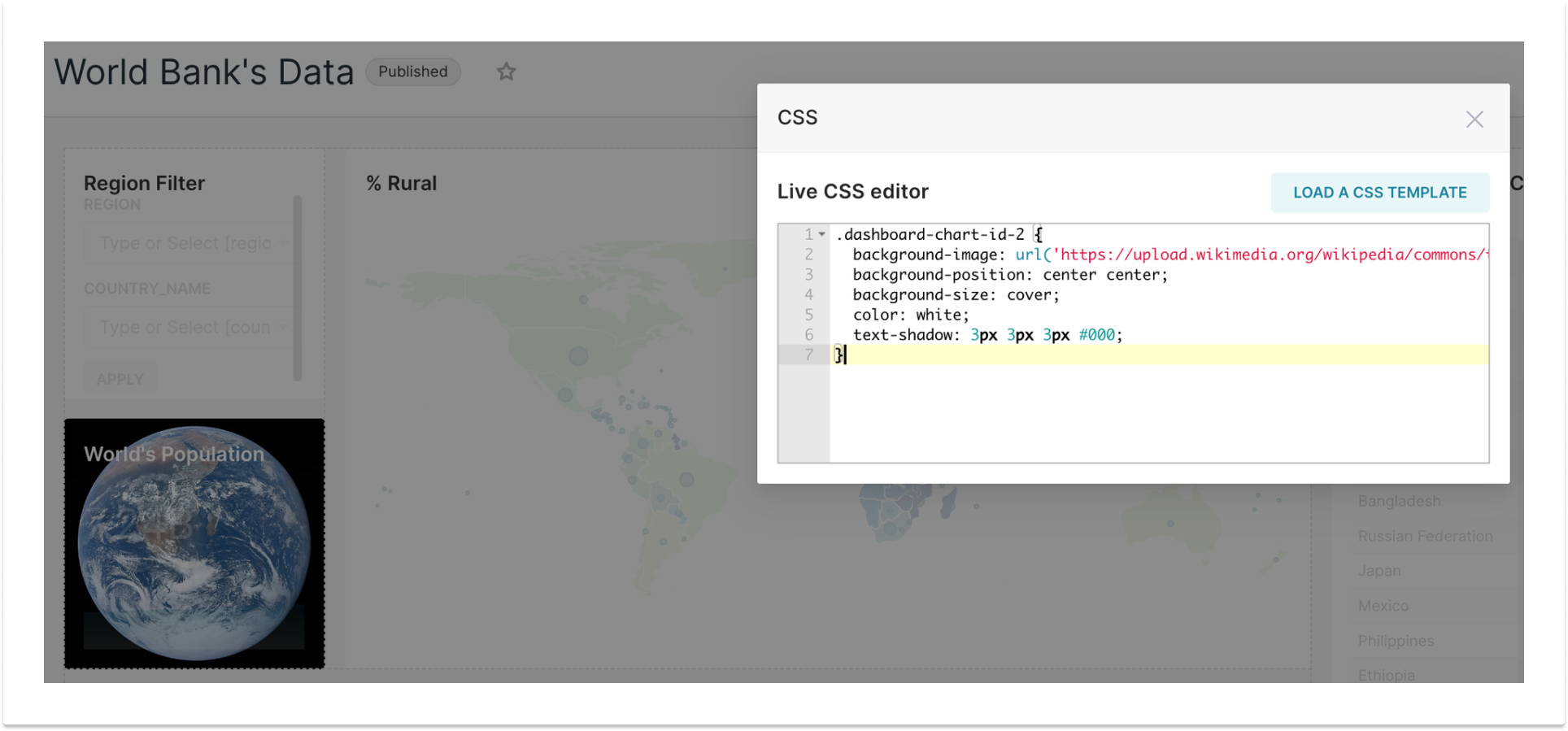Image resolution: width=1568 pixels, height=731 pixels.
Task: Click inside the Live CSS editor empty area
Action: click(1159, 413)
